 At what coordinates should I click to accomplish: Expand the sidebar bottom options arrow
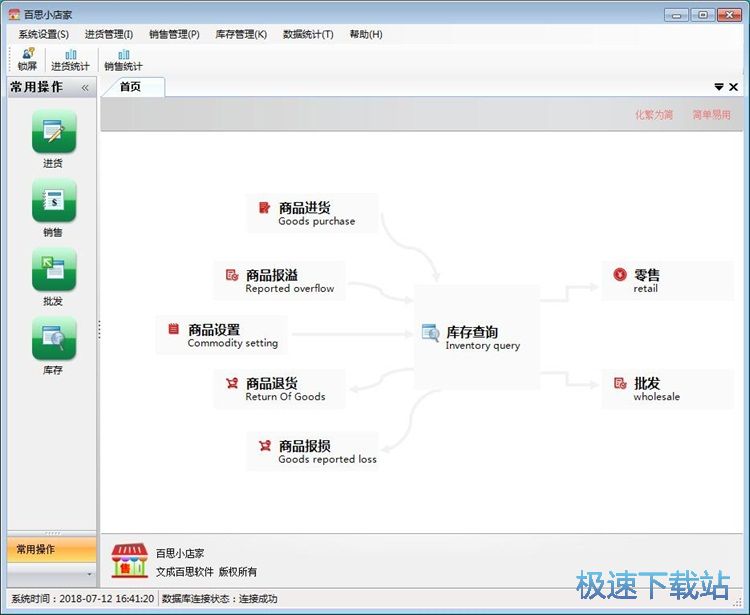[89, 574]
